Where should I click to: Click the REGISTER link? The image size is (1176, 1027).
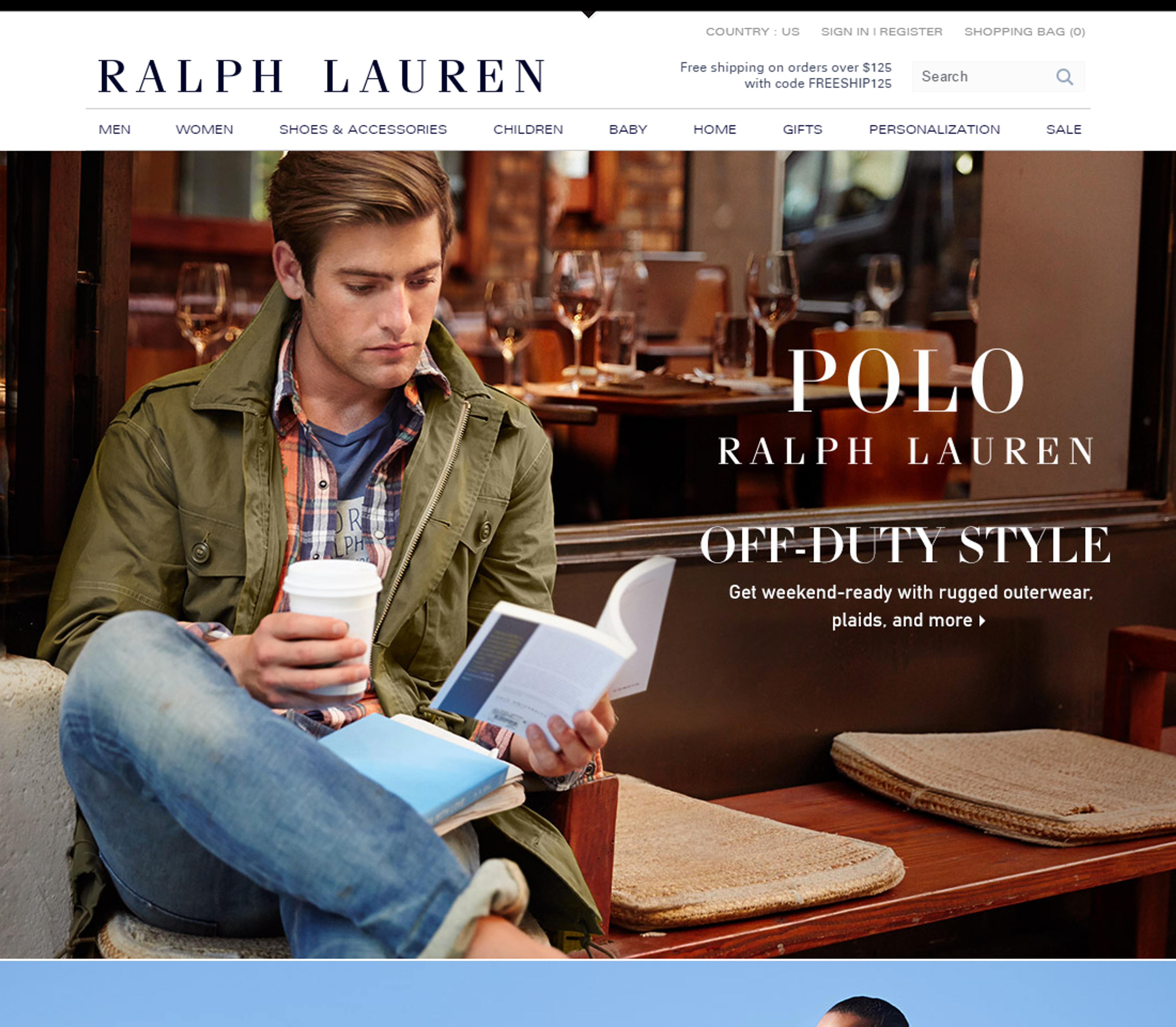(911, 32)
